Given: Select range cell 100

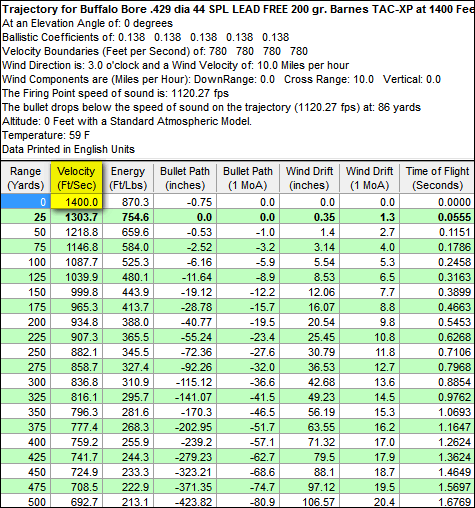Looking at the screenshot, I should tap(25, 262).
